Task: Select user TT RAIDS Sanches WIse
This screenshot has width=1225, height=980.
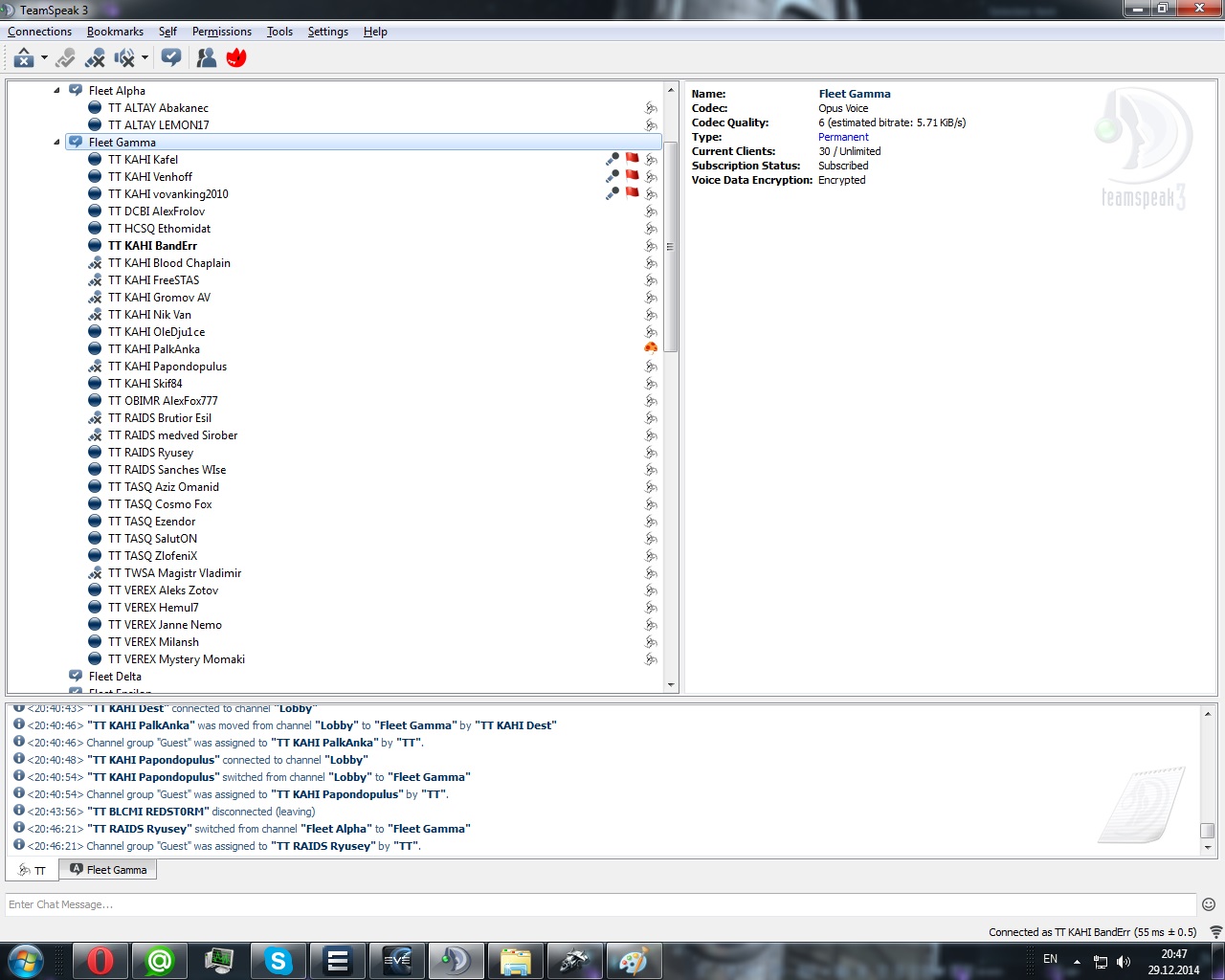Action: (x=167, y=470)
